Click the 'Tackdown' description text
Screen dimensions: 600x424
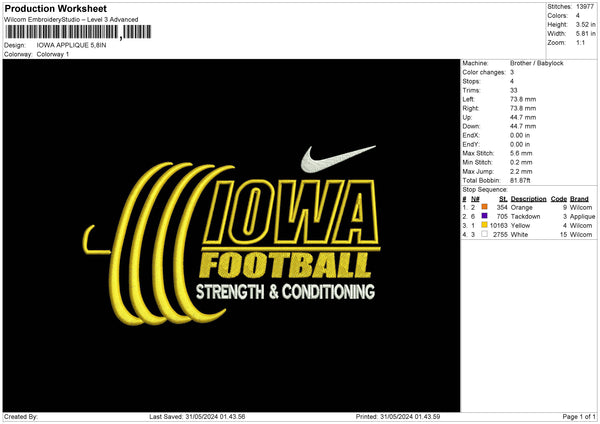point(525,217)
